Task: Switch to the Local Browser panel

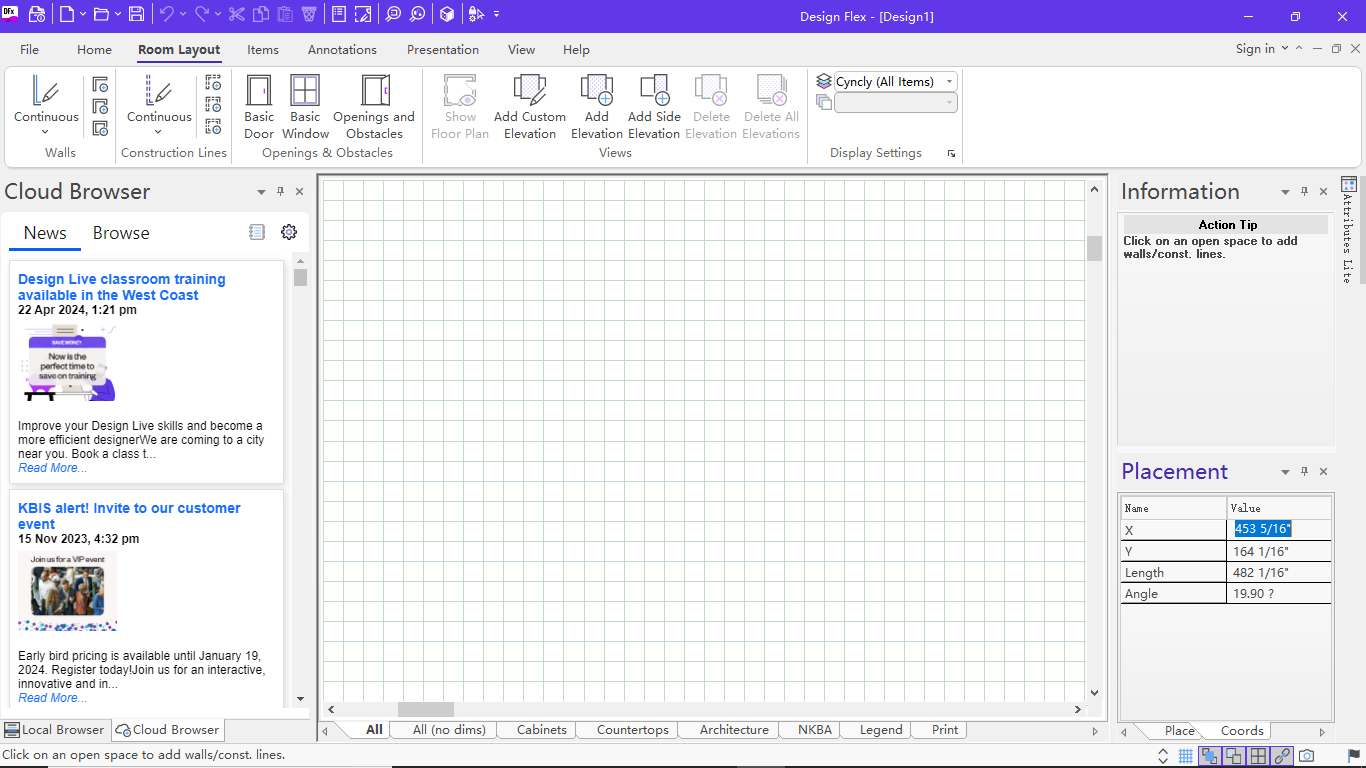Action: coord(54,730)
